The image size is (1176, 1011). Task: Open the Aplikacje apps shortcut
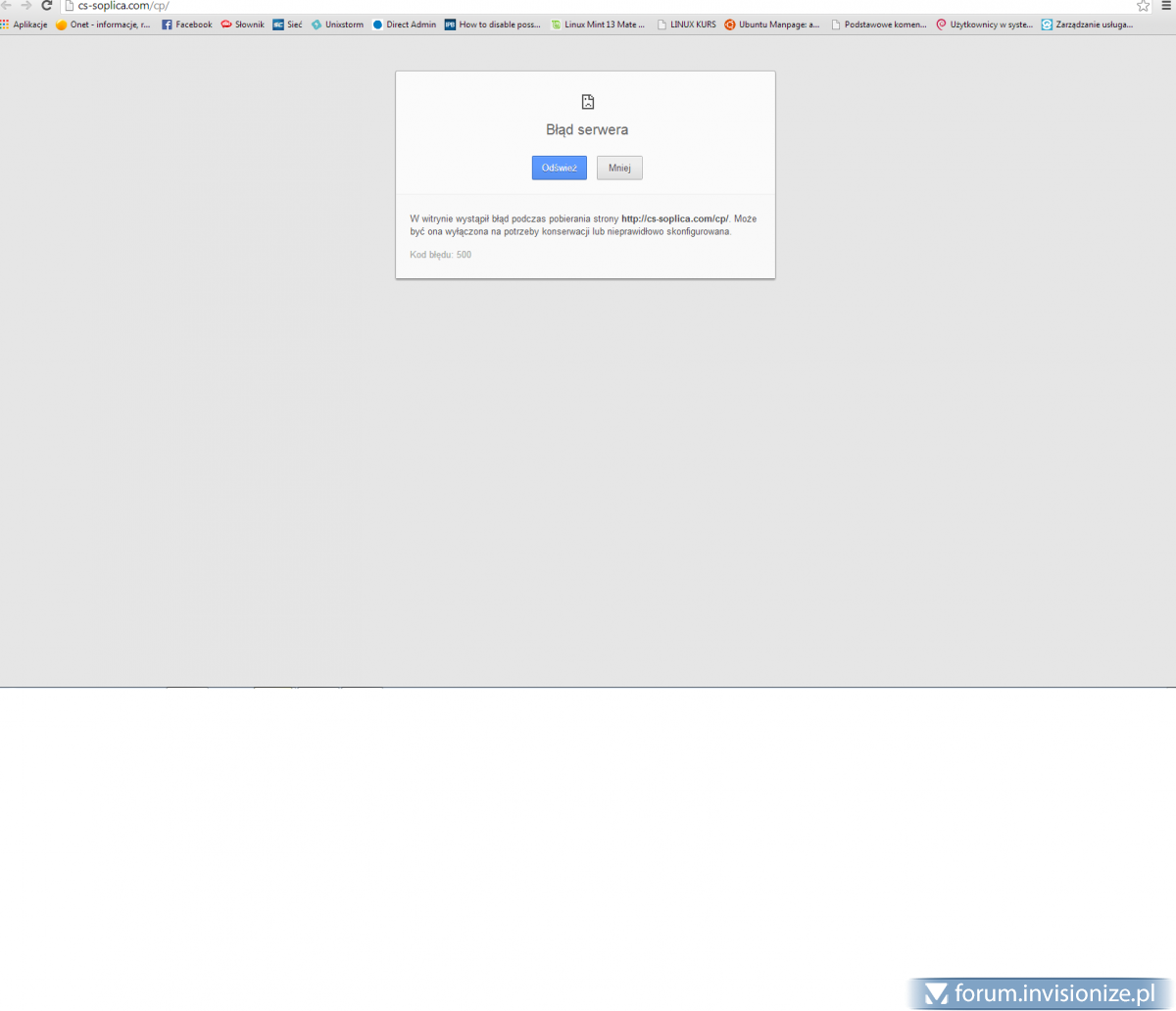24,24
